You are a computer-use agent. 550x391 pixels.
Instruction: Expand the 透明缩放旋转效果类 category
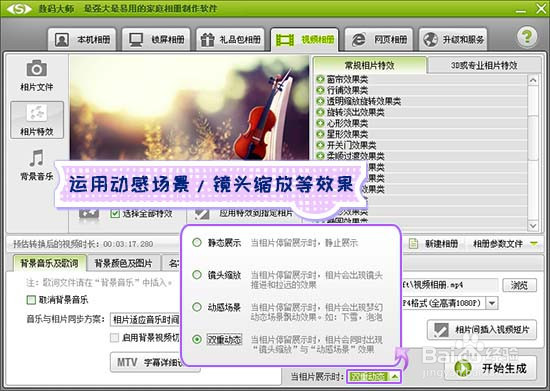320,101
